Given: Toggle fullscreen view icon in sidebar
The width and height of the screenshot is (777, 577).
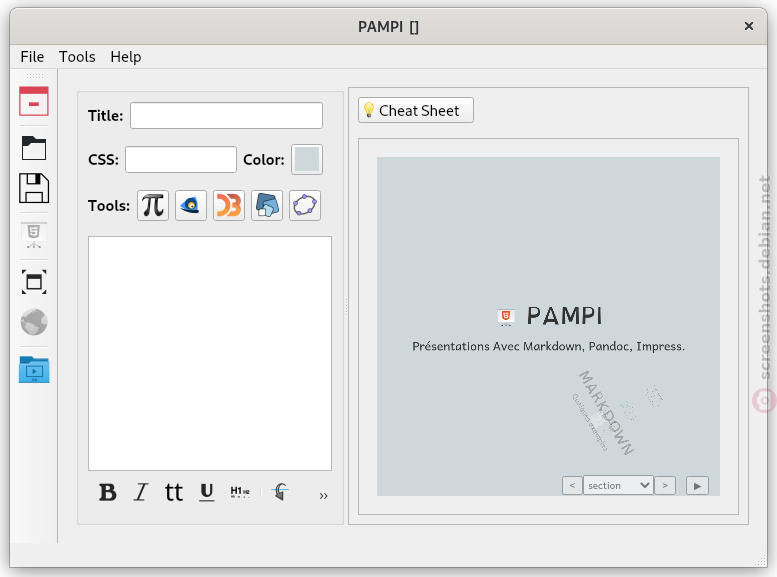Looking at the screenshot, I should tap(34, 282).
